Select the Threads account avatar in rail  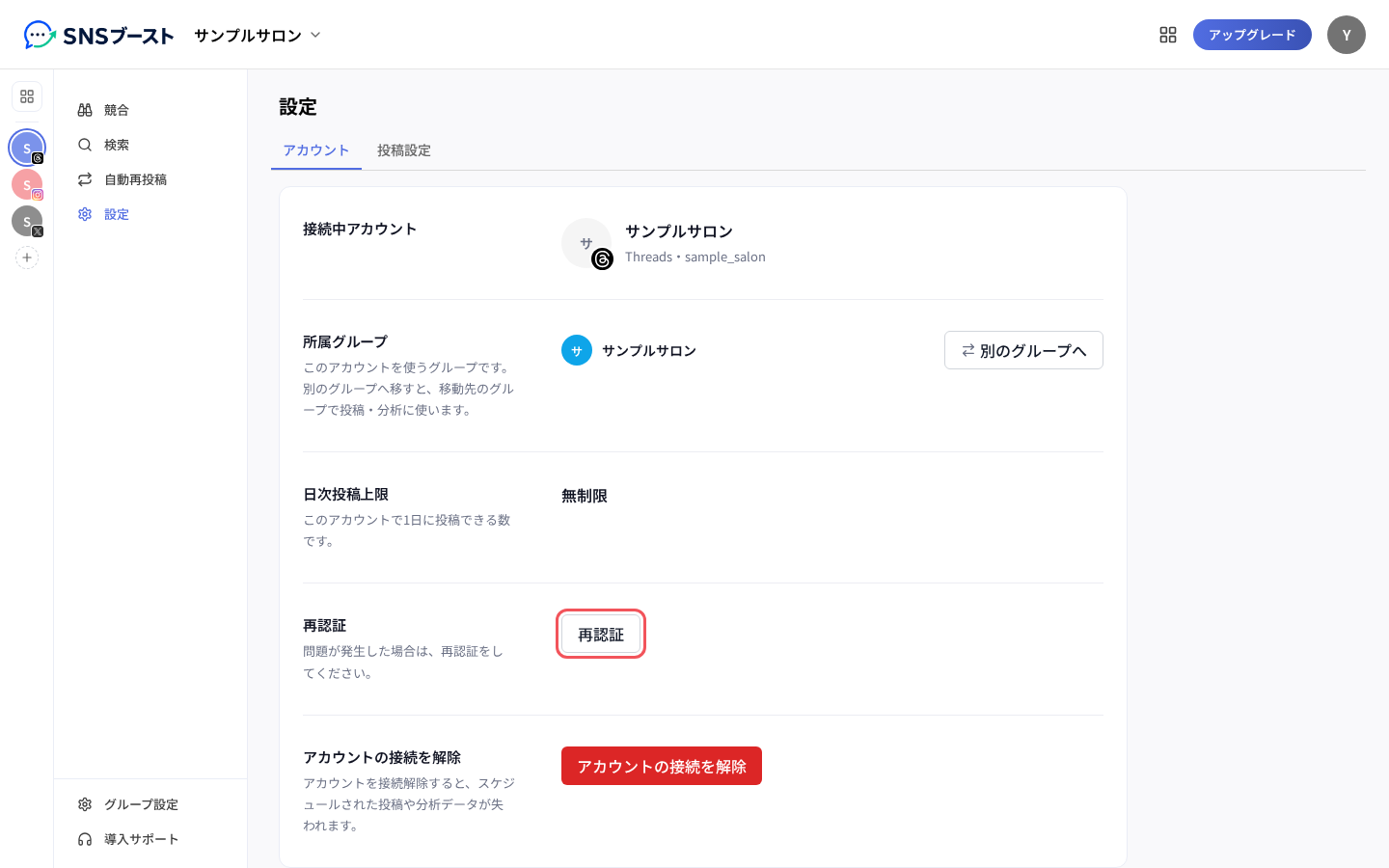[x=27, y=148]
